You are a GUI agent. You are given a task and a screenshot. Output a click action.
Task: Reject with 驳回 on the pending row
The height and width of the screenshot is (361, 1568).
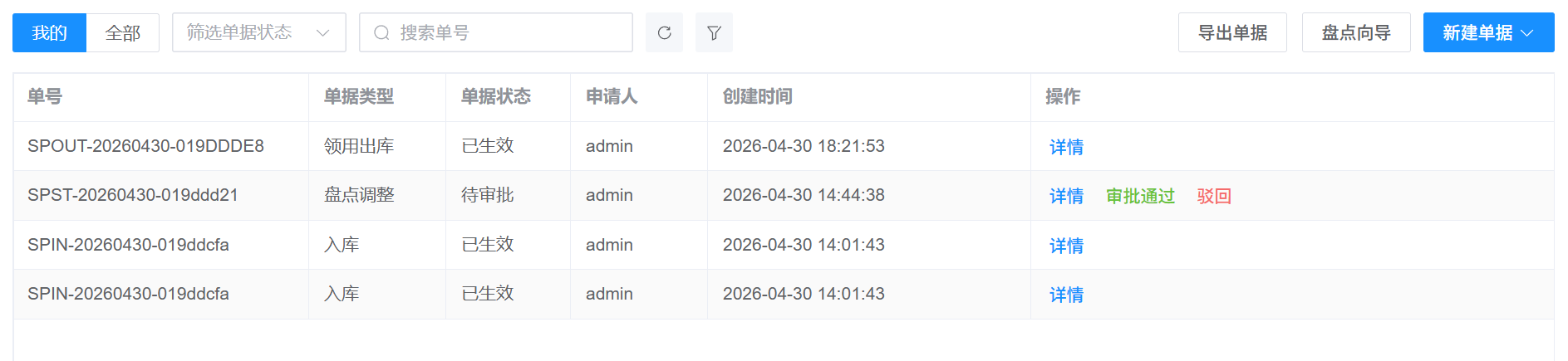click(x=1214, y=196)
